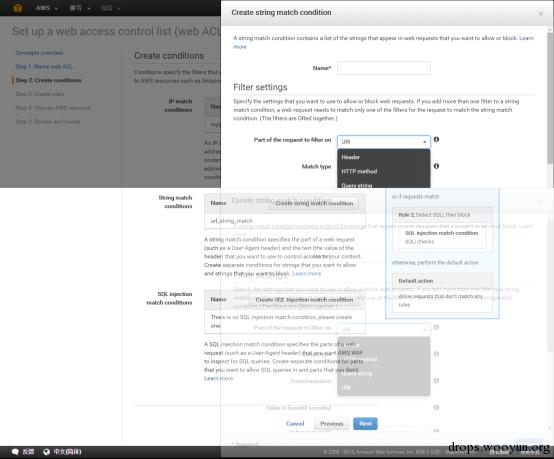Click Create SQL injection match condition button

(304, 300)
